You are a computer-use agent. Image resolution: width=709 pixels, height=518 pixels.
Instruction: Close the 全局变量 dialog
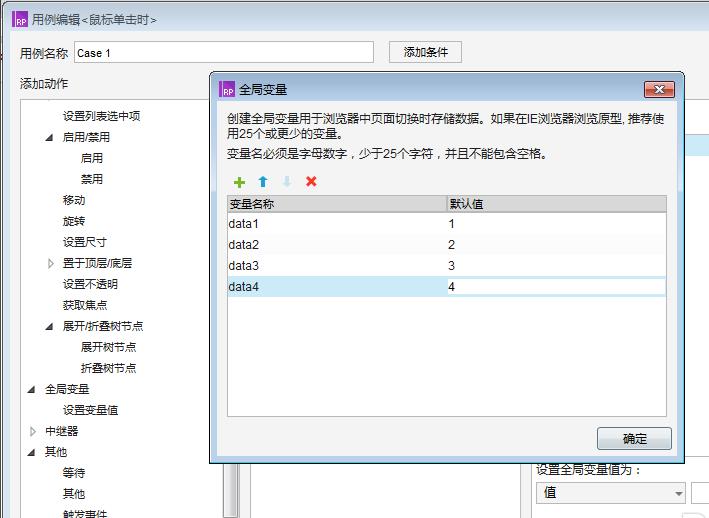point(659,89)
